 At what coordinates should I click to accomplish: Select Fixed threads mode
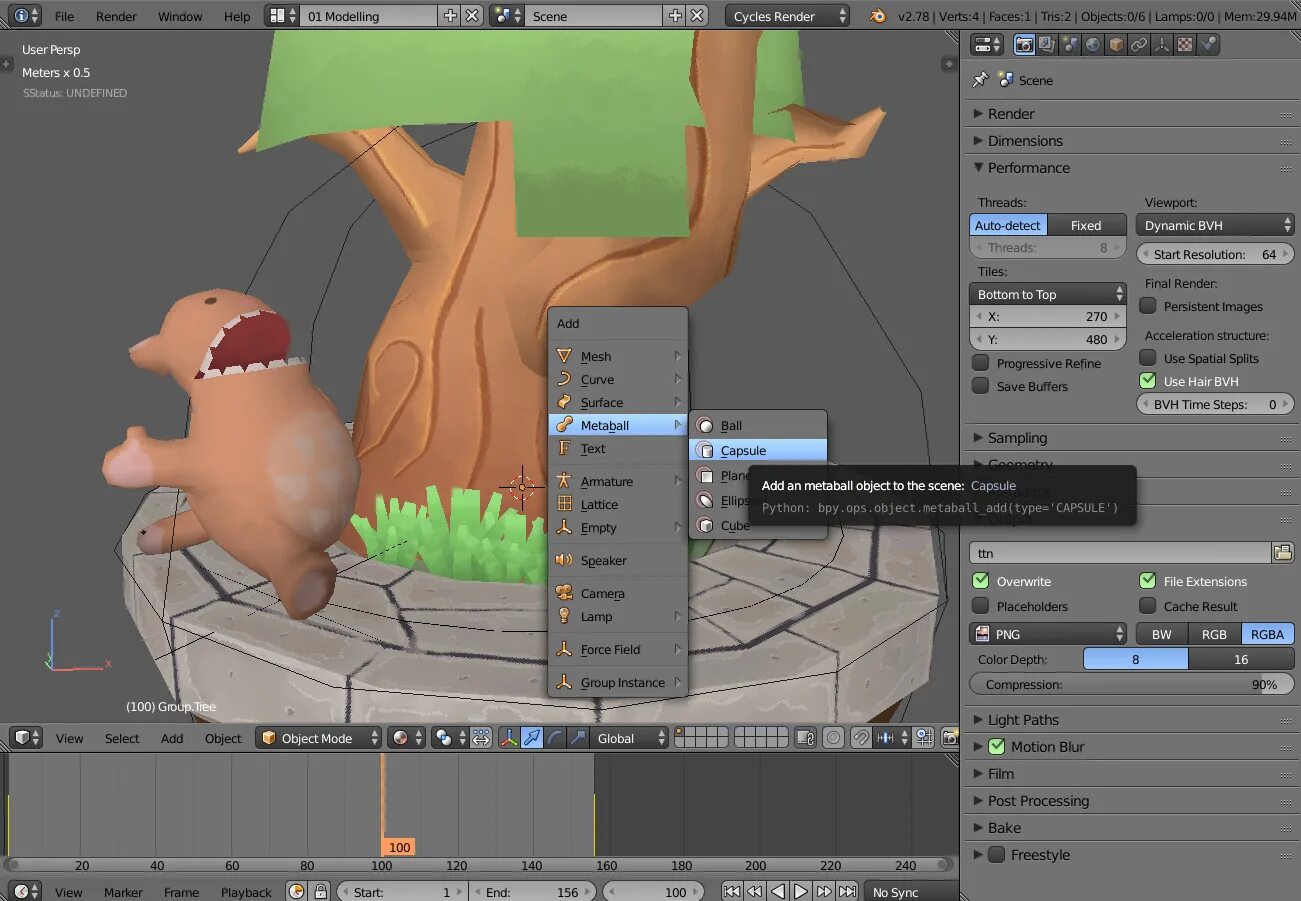(x=1086, y=225)
